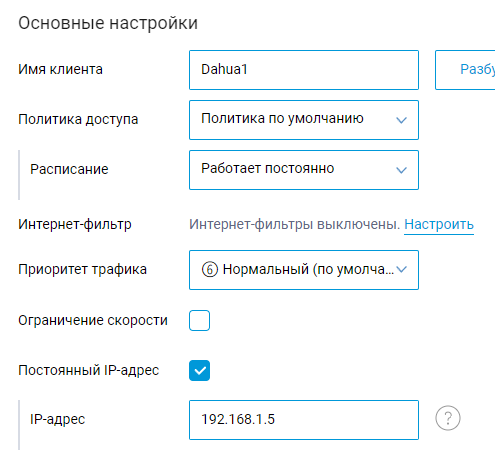Follow the Настроить link for internet filters

439,224
